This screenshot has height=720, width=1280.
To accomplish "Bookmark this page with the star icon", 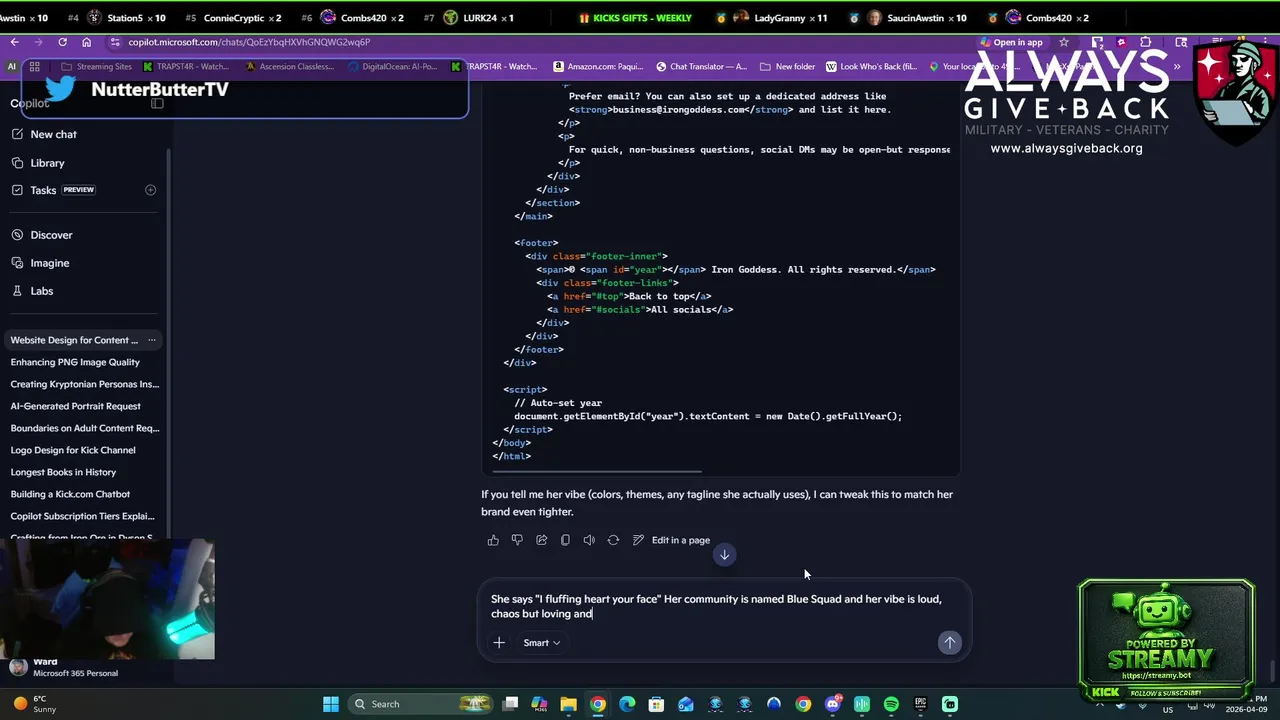I will pos(1064,42).
